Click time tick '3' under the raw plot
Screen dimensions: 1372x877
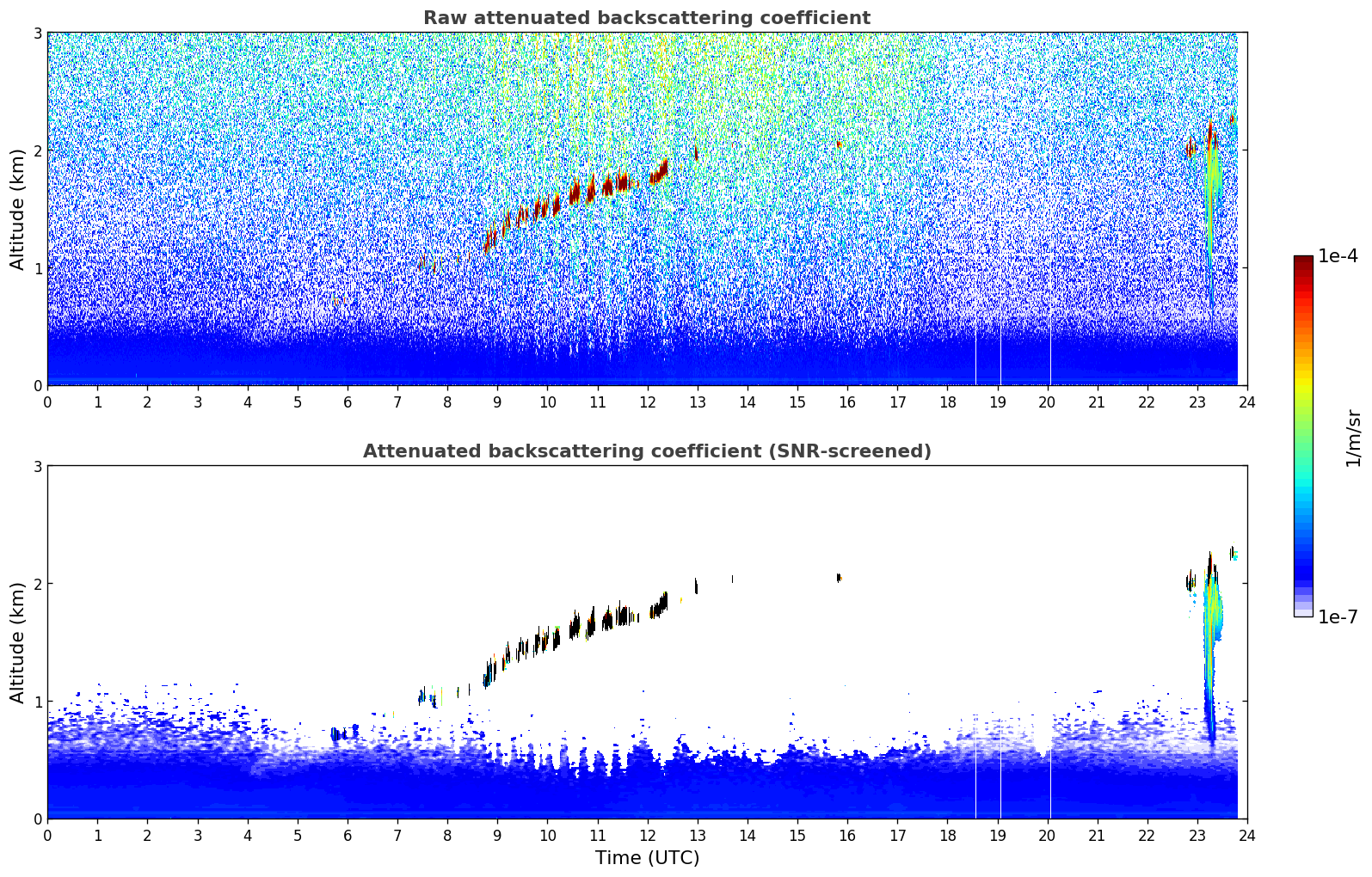197,402
